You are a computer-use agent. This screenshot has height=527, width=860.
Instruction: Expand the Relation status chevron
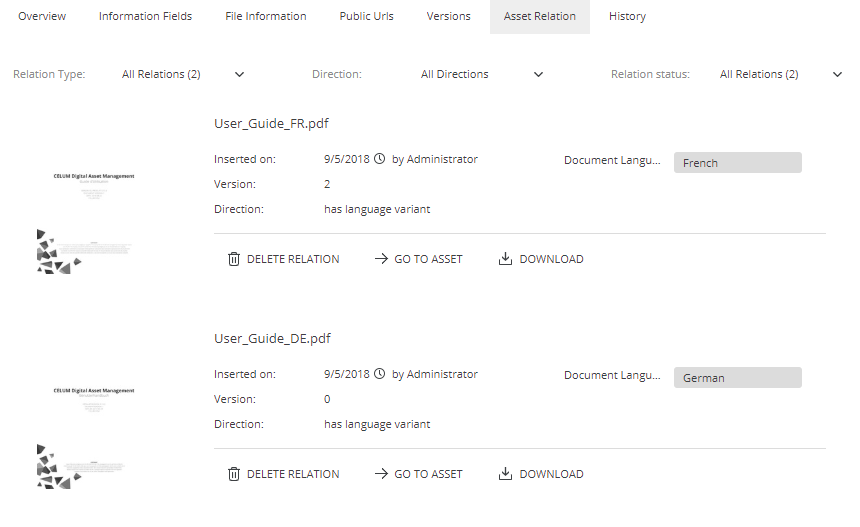tap(838, 75)
